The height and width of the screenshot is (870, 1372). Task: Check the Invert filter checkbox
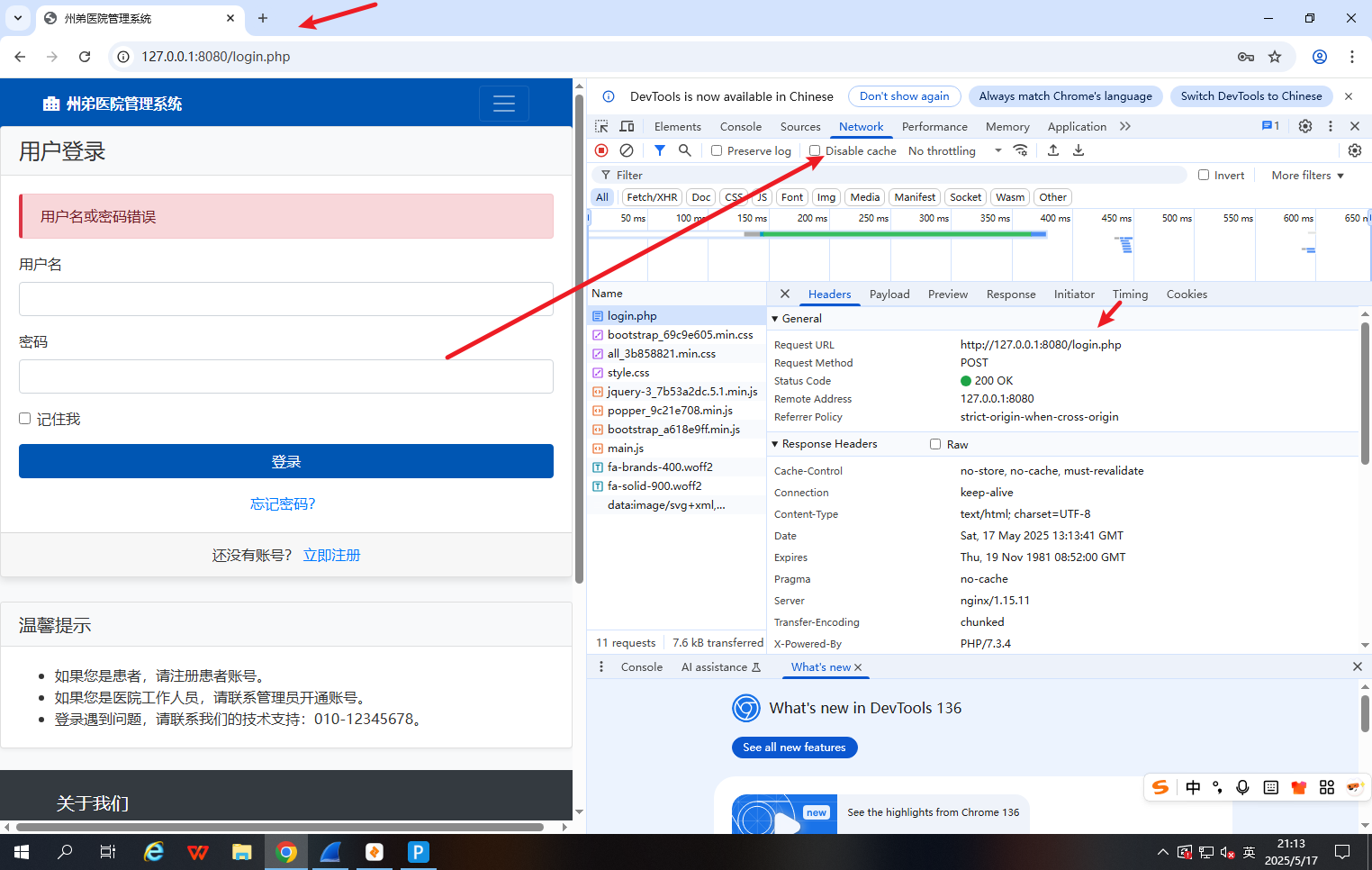click(x=1204, y=175)
